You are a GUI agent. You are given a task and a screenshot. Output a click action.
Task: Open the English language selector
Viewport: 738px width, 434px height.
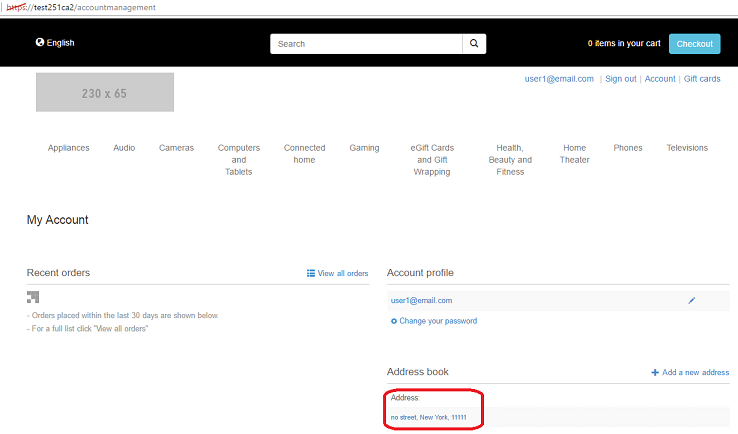(x=55, y=43)
